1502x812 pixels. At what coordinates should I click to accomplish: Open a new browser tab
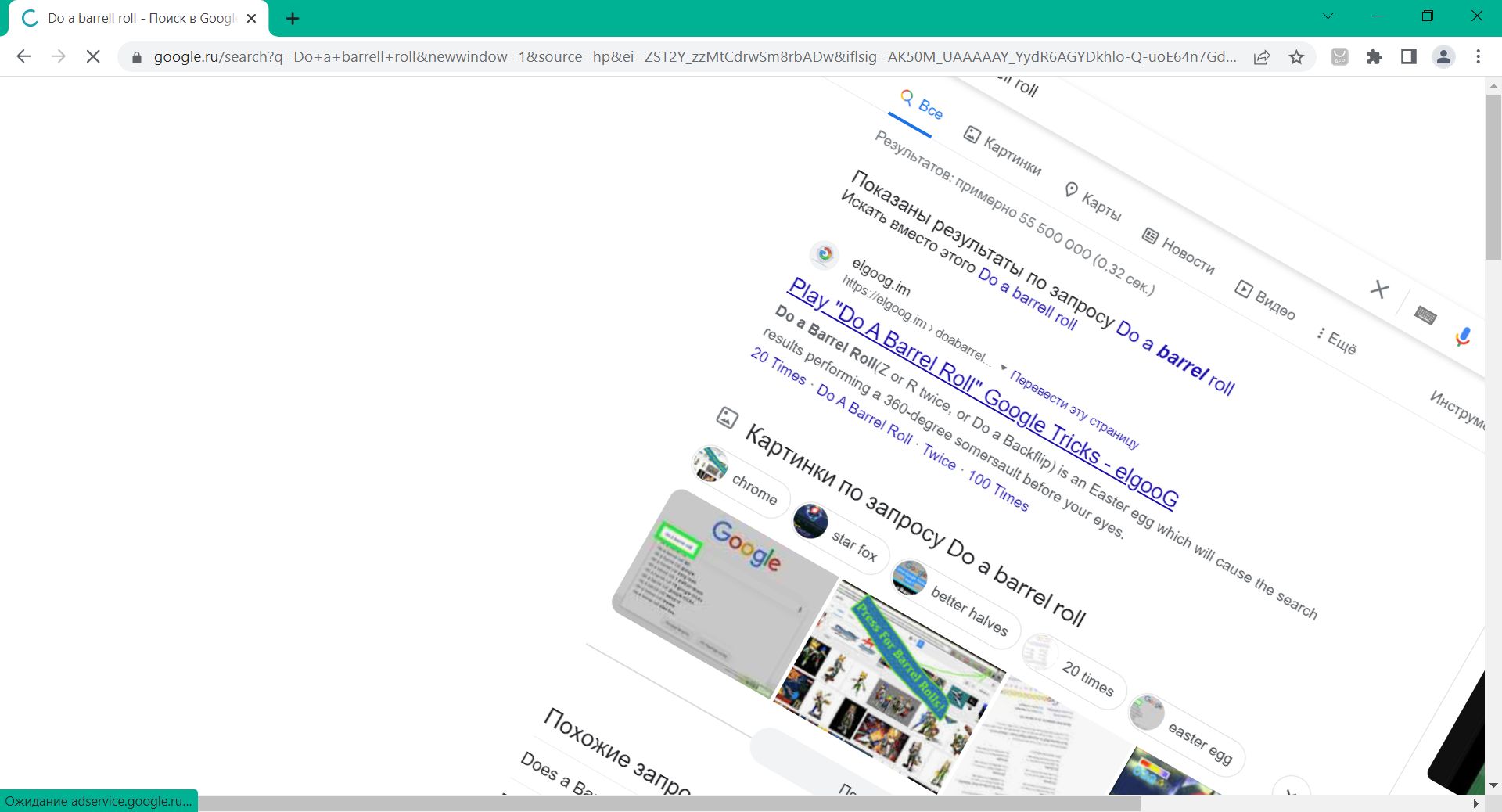tap(293, 18)
